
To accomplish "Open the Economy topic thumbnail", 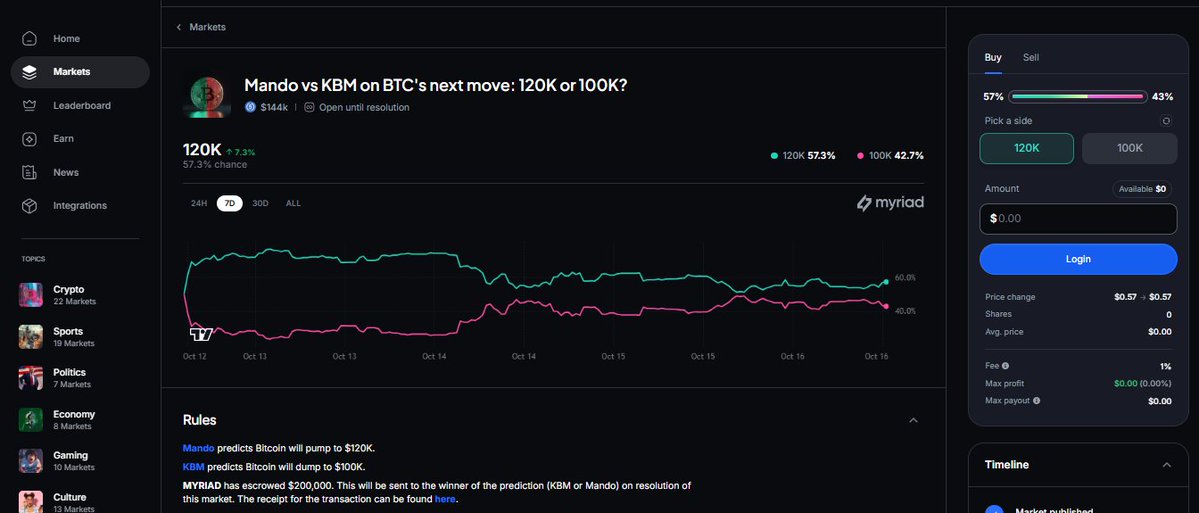I will tap(31, 419).
